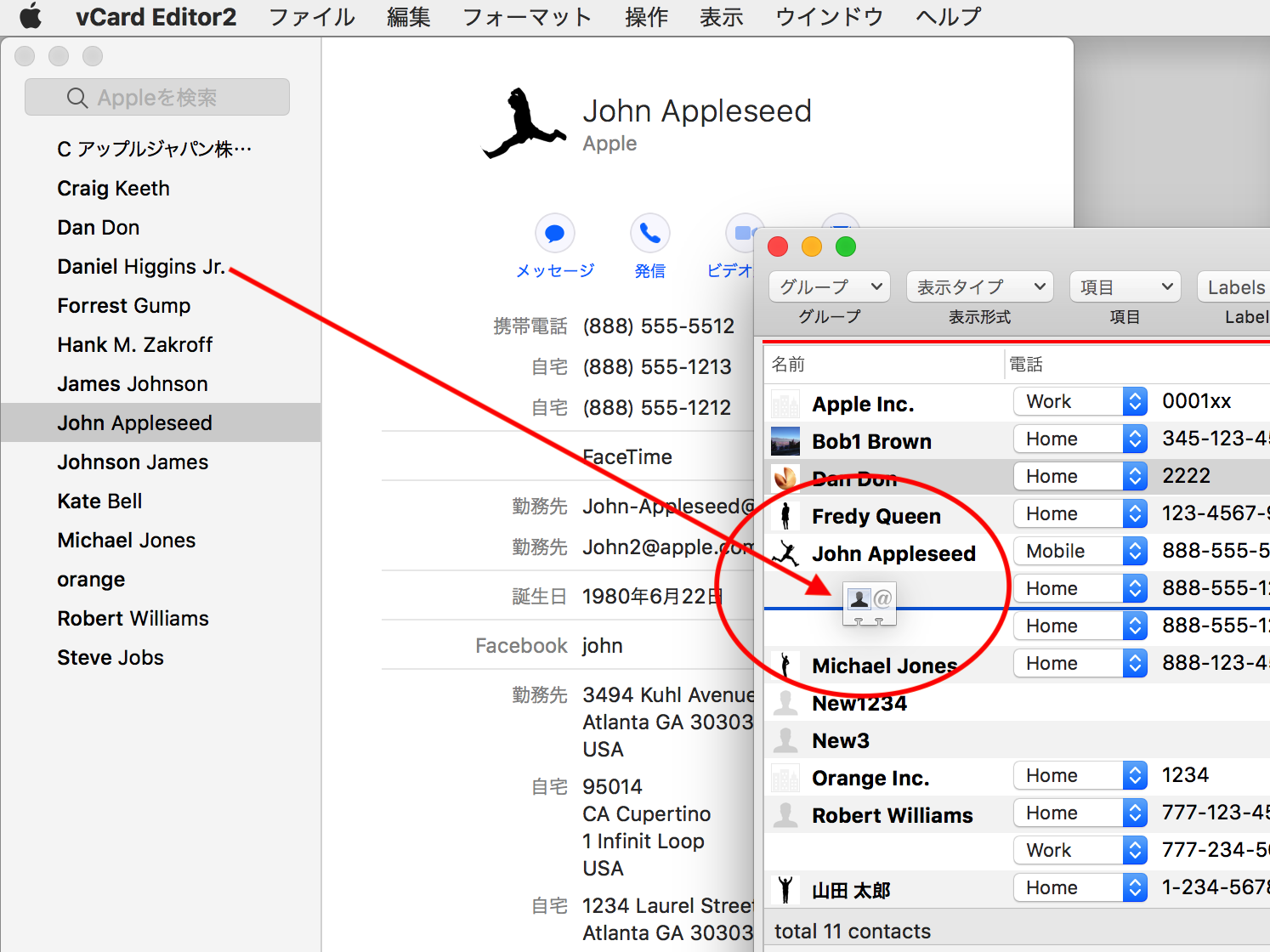Image resolution: width=1270 pixels, height=952 pixels.
Task: Click the 1234 phone number for Orange Inc.
Action: click(x=1185, y=775)
